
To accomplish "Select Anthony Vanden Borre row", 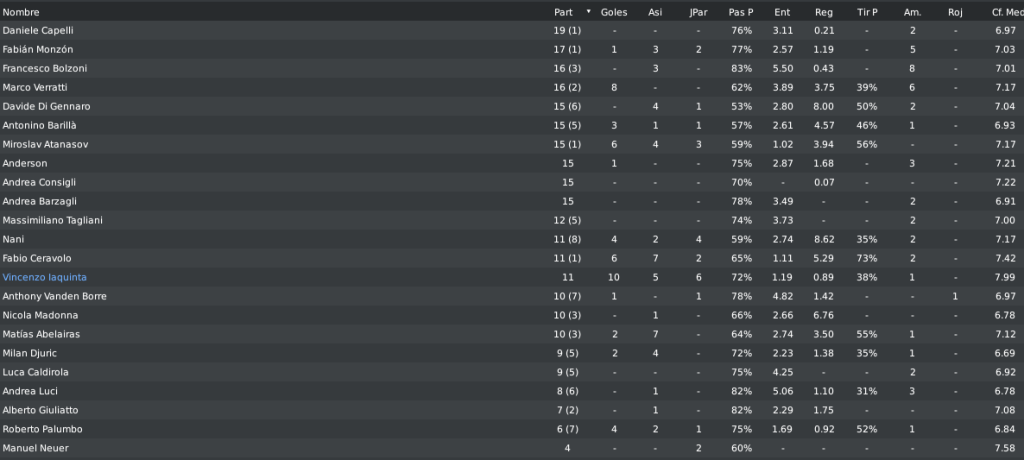I will coord(512,296).
